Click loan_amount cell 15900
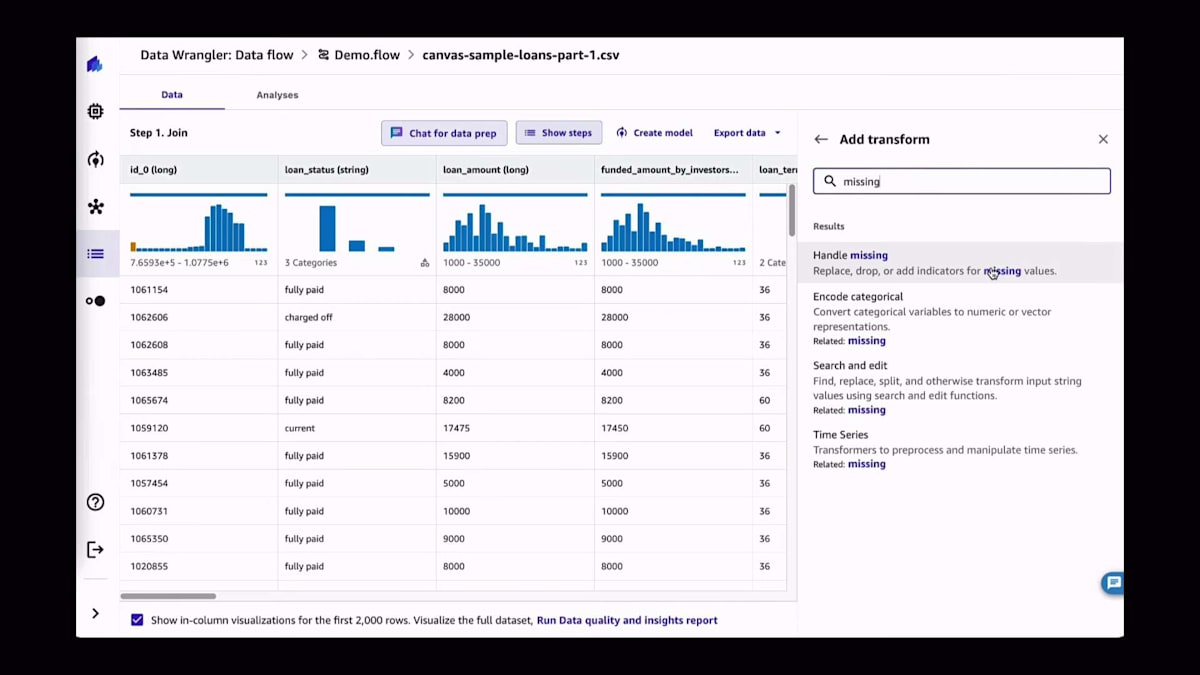The height and width of the screenshot is (675, 1200). pos(515,456)
